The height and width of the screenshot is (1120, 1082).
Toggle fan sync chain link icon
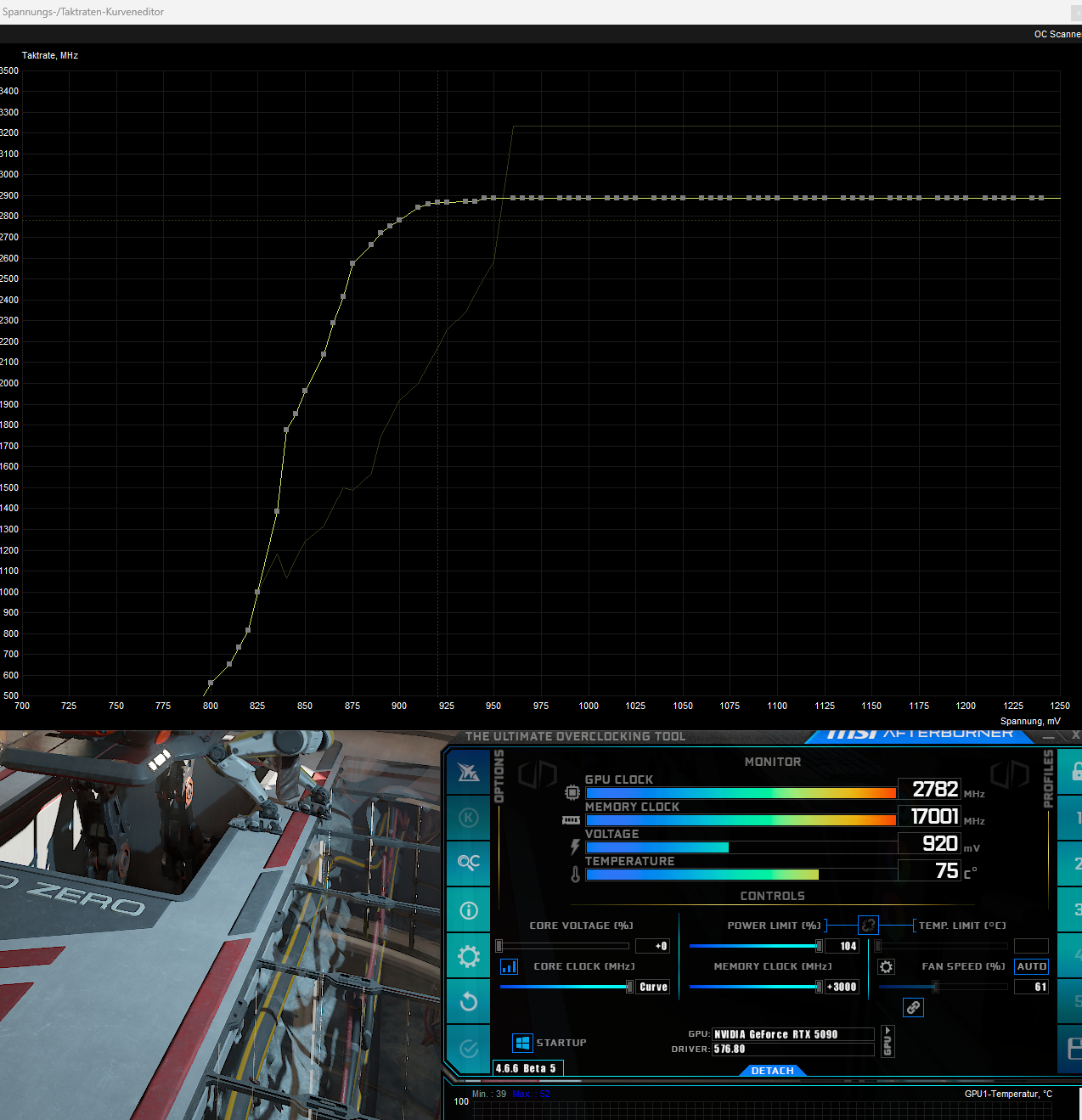(x=913, y=1007)
